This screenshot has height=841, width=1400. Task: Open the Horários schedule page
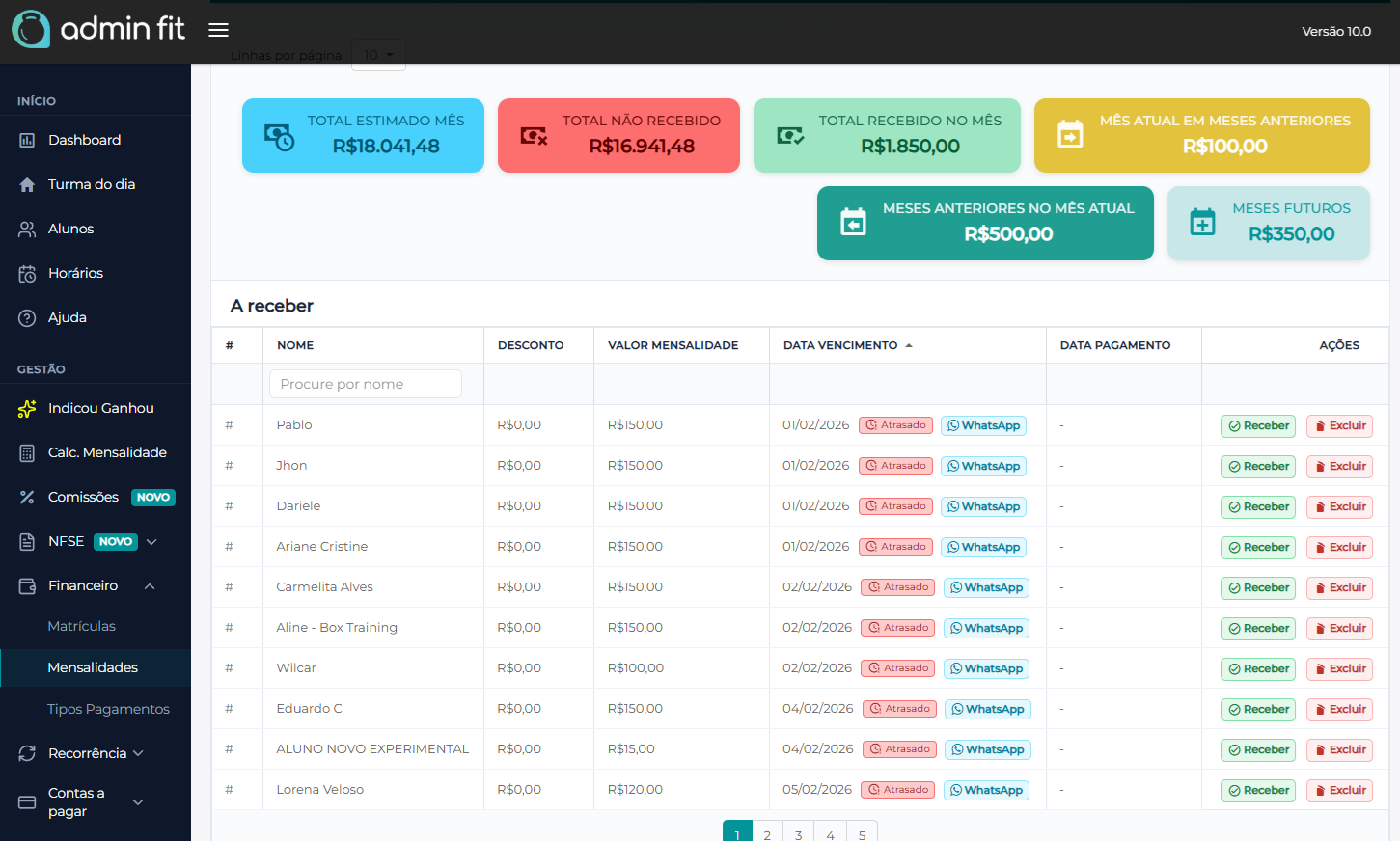click(x=75, y=273)
